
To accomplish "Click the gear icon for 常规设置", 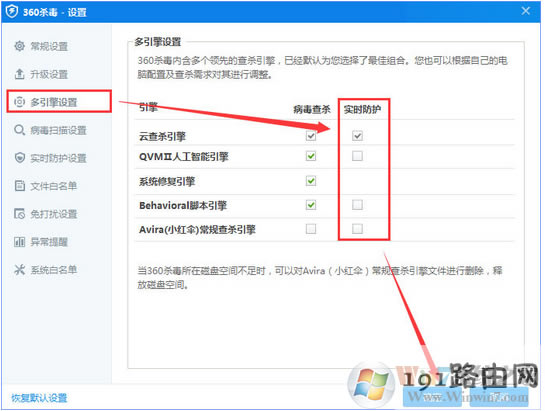I will (x=19, y=46).
